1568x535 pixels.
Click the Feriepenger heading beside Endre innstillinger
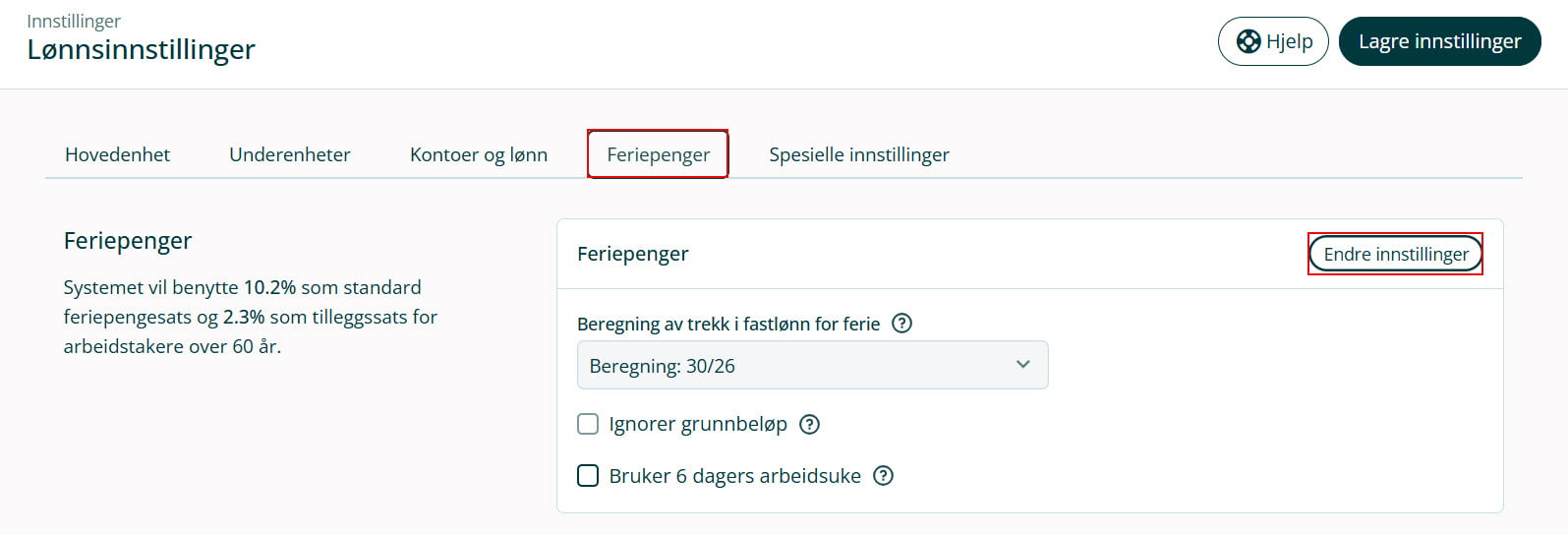pos(633,254)
